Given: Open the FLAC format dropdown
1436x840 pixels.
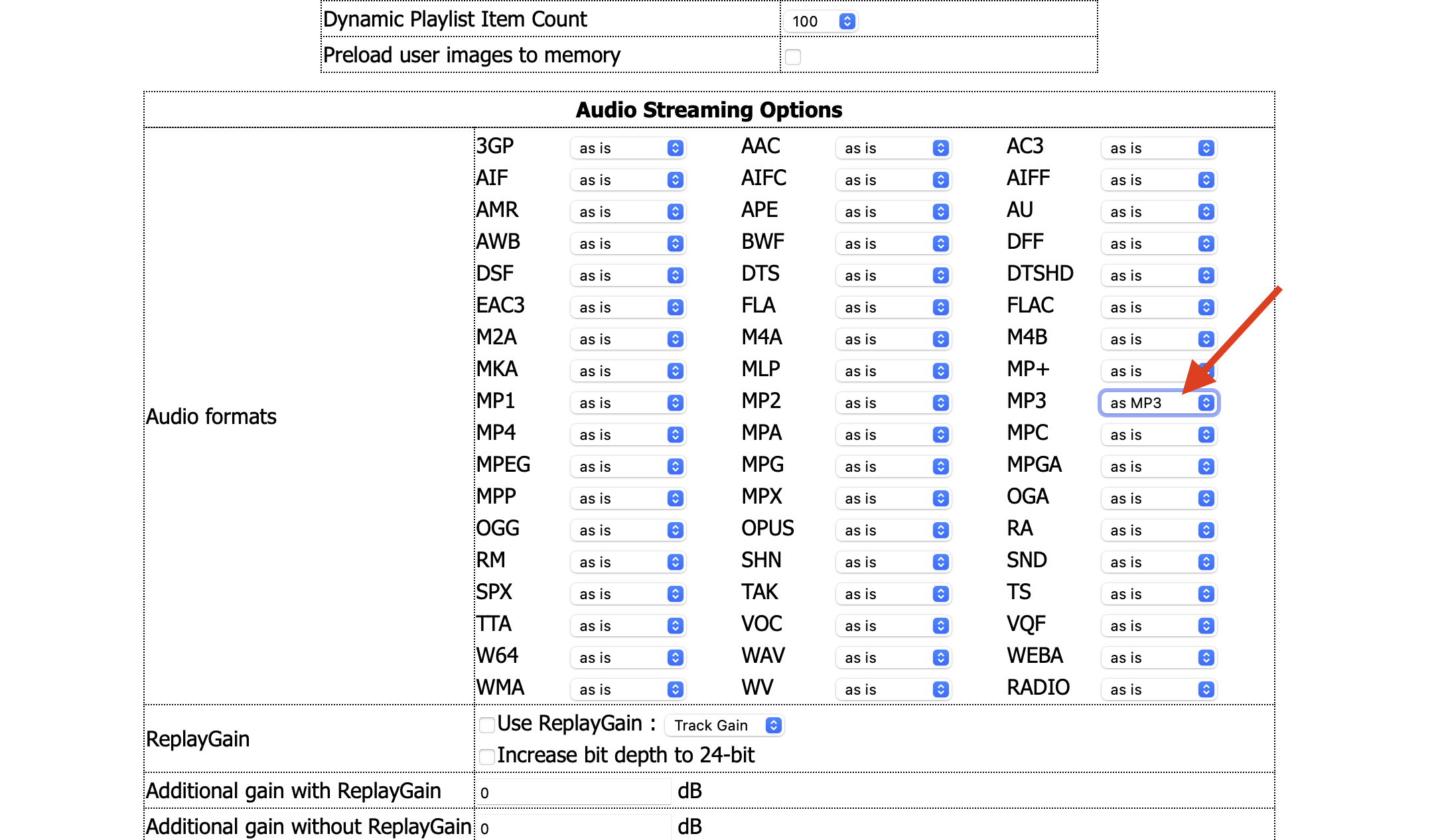Looking at the screenshot, I should (1158, 307).
